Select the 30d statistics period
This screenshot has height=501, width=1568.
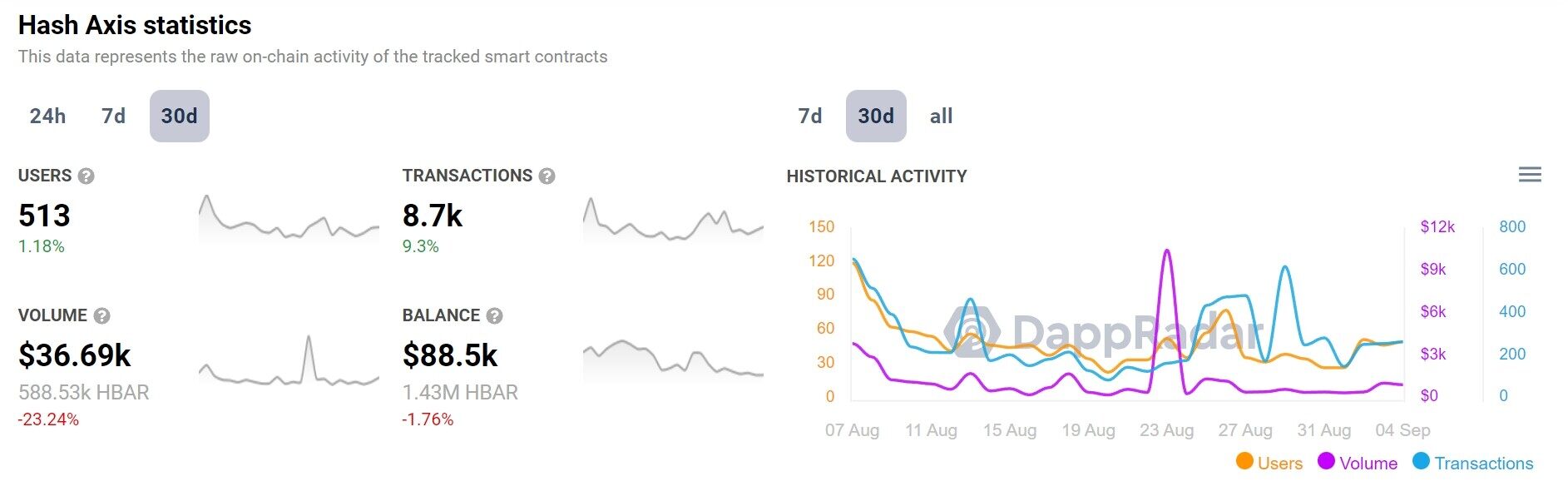pyautogui.click(x=180, y=117)
